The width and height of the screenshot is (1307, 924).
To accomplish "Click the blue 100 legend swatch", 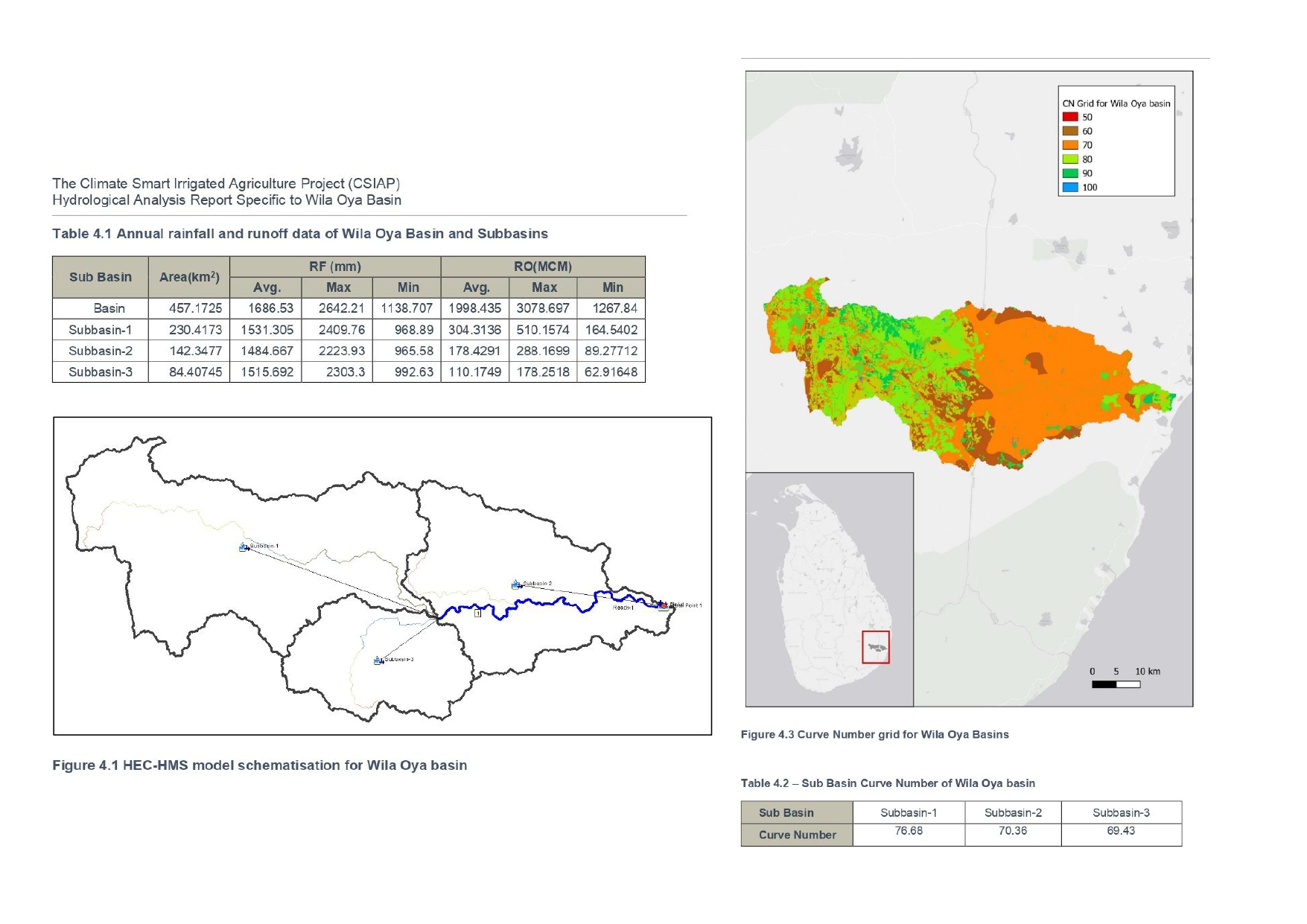I will click(1069, 188).
